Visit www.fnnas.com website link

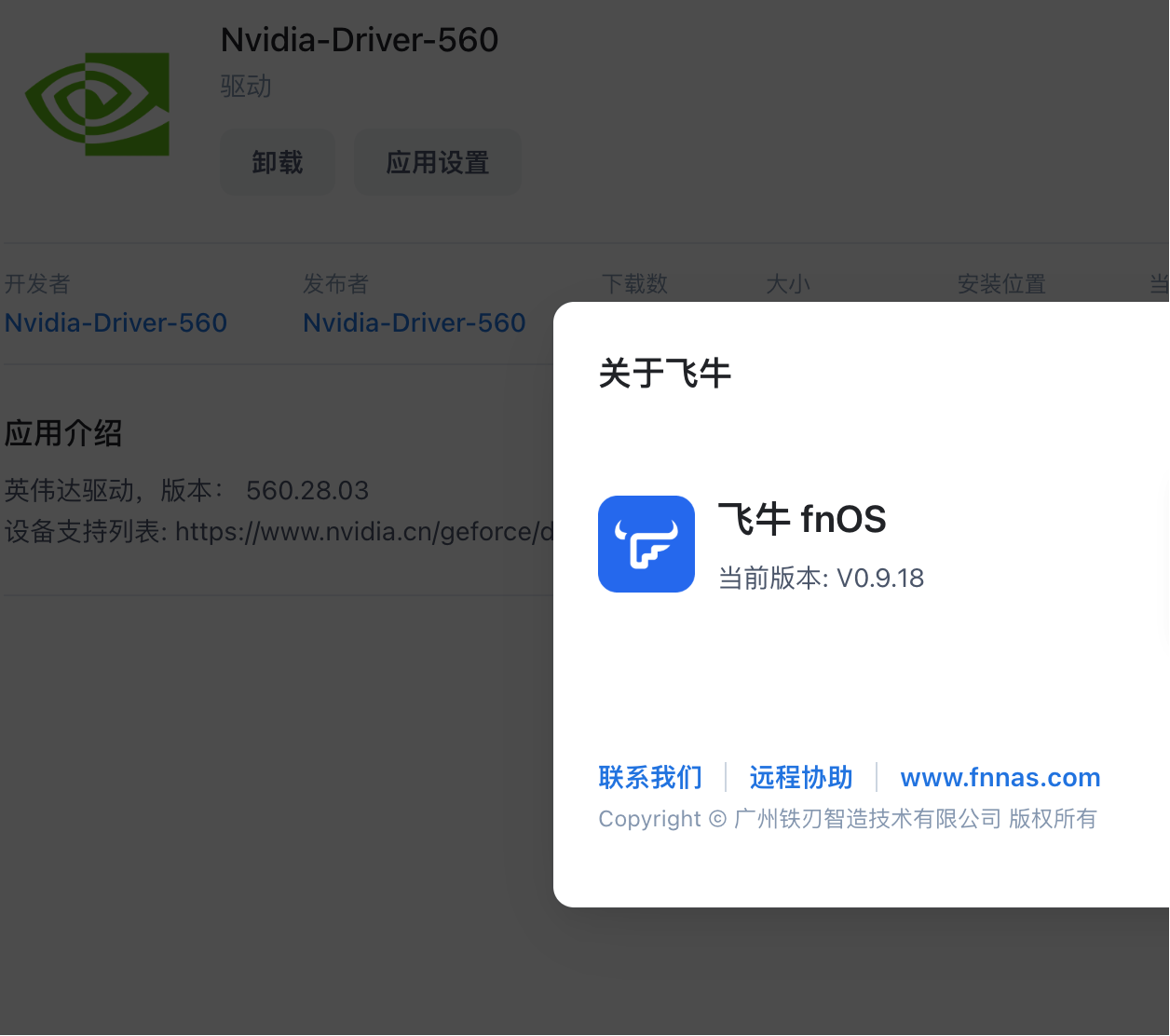tap(1000, 777)
